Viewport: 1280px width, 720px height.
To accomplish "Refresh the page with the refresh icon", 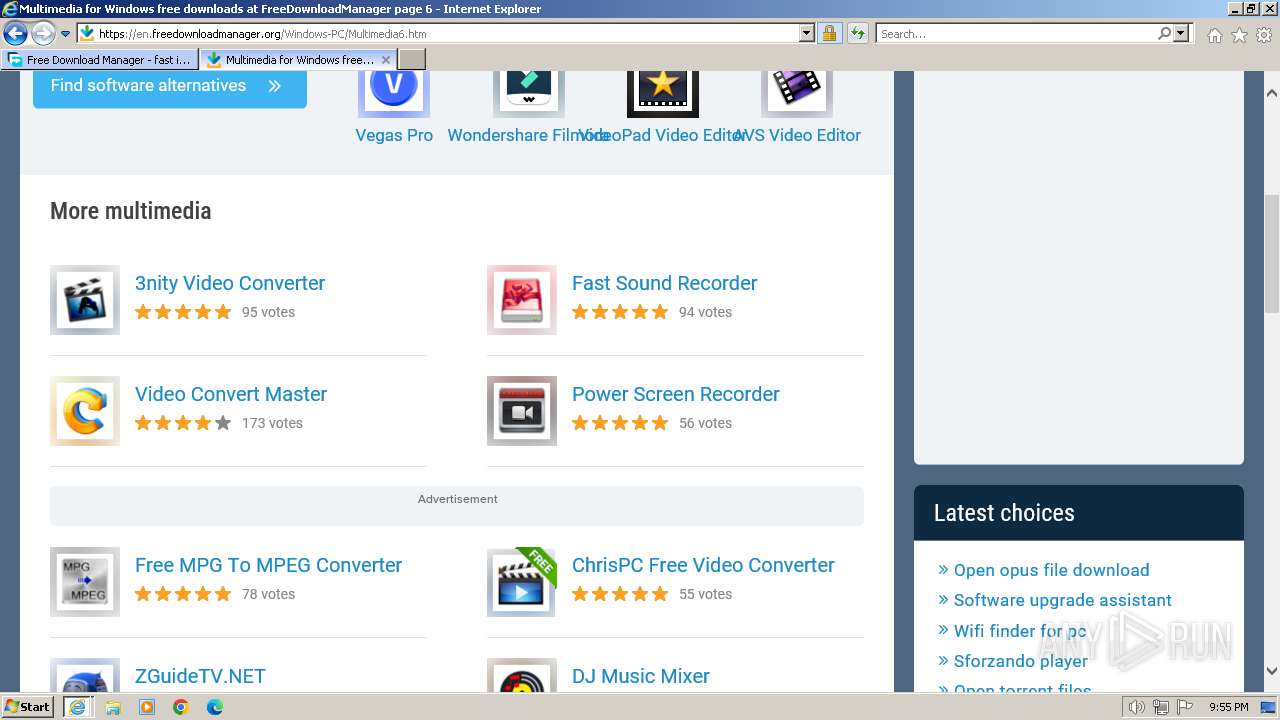I will click(x=857, y=34).
